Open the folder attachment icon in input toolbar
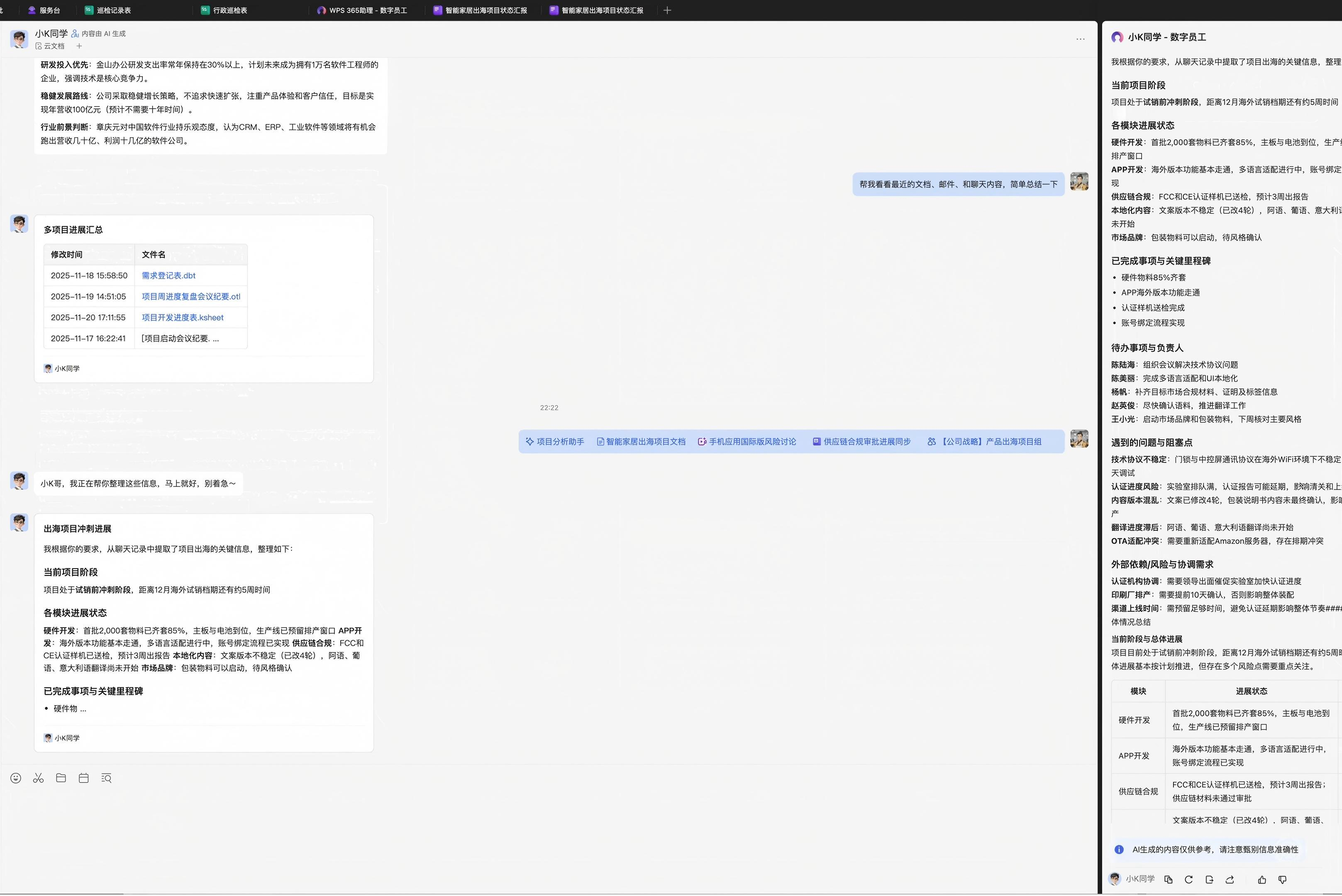 (61, 778)
